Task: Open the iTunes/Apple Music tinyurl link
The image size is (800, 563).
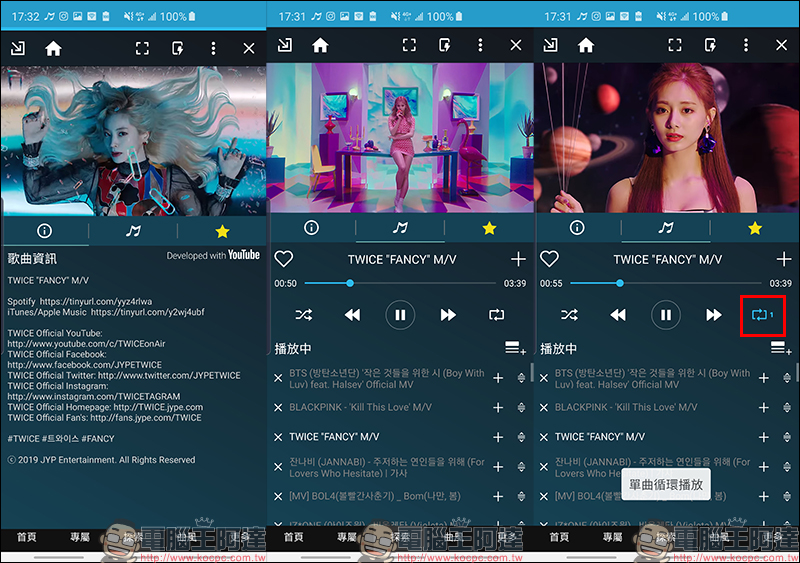Action: point(147,312)
